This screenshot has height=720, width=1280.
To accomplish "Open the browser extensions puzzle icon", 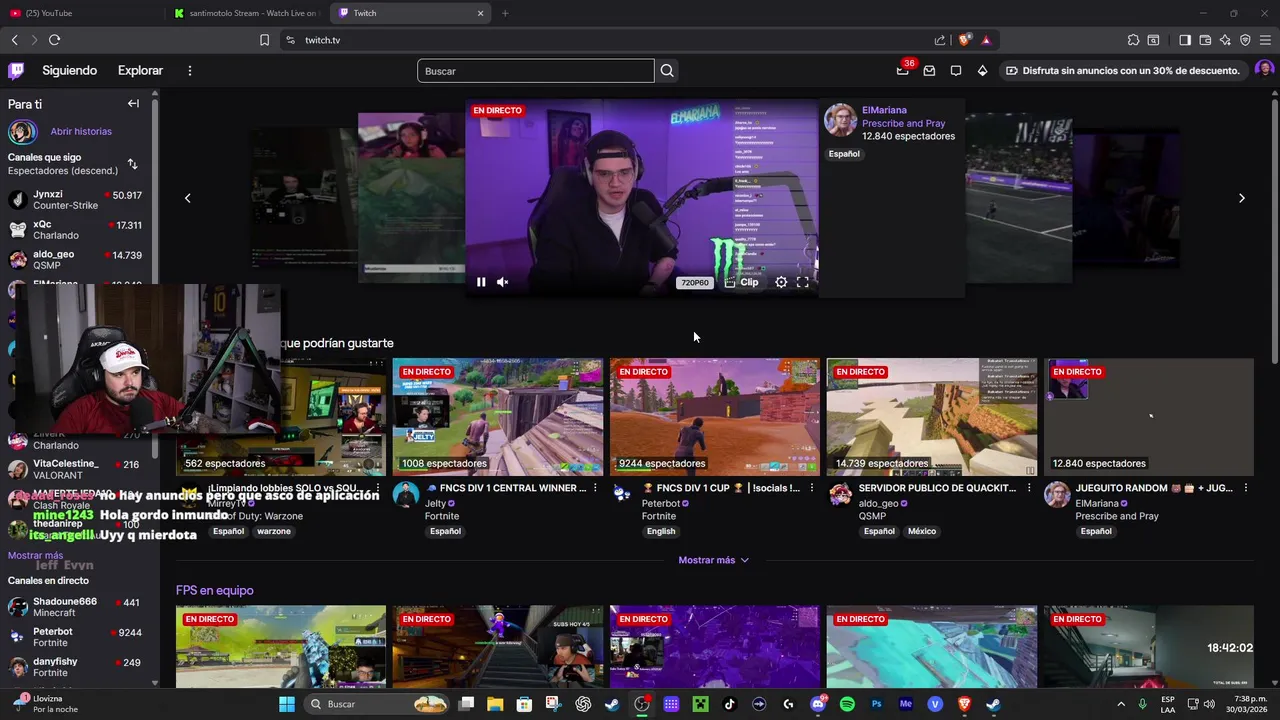I will [1133, 40].
